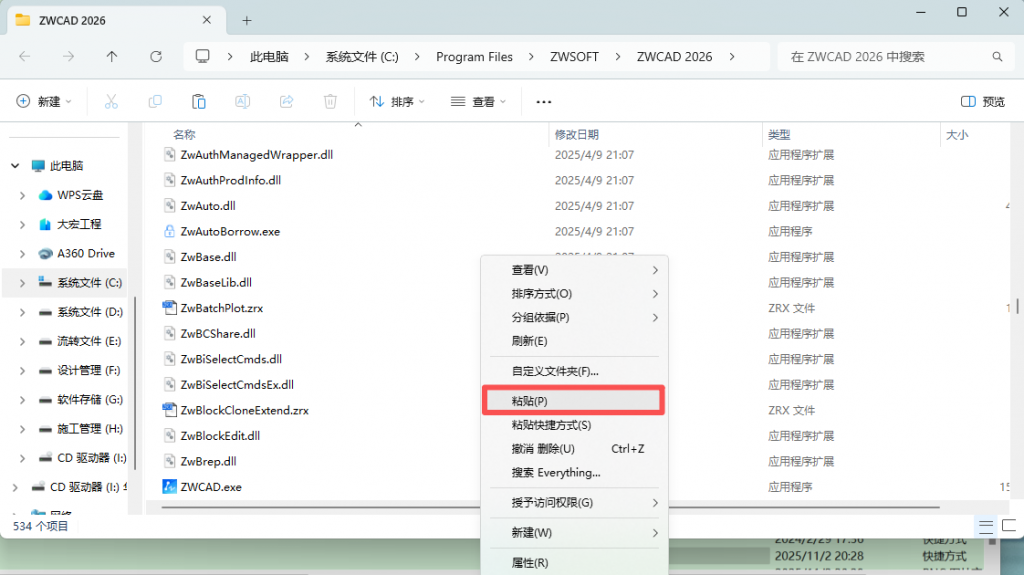The width and height of the screenshot is (1024, 575).
Task: Select 设计管理 (F:) drive in sidebar
Action: click(89, 370)
